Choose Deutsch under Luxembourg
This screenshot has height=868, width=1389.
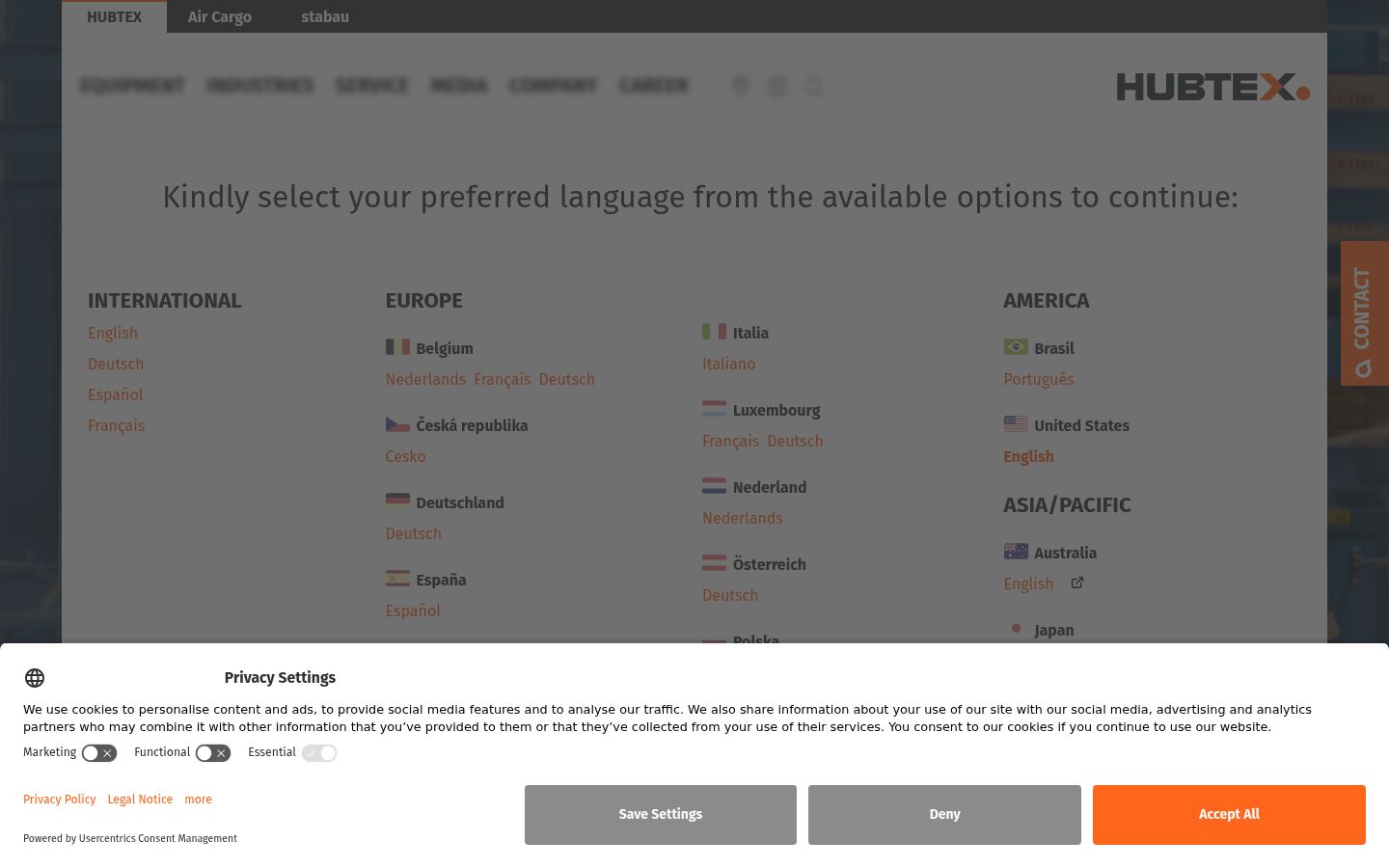click(796, 441)
